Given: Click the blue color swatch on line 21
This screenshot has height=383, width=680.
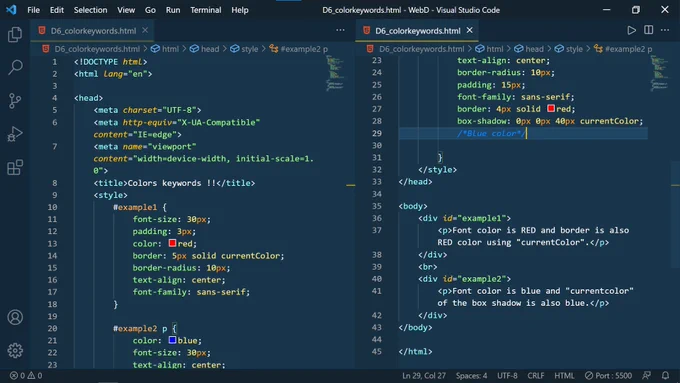Looking at the screenshot, I should point(172,340).
